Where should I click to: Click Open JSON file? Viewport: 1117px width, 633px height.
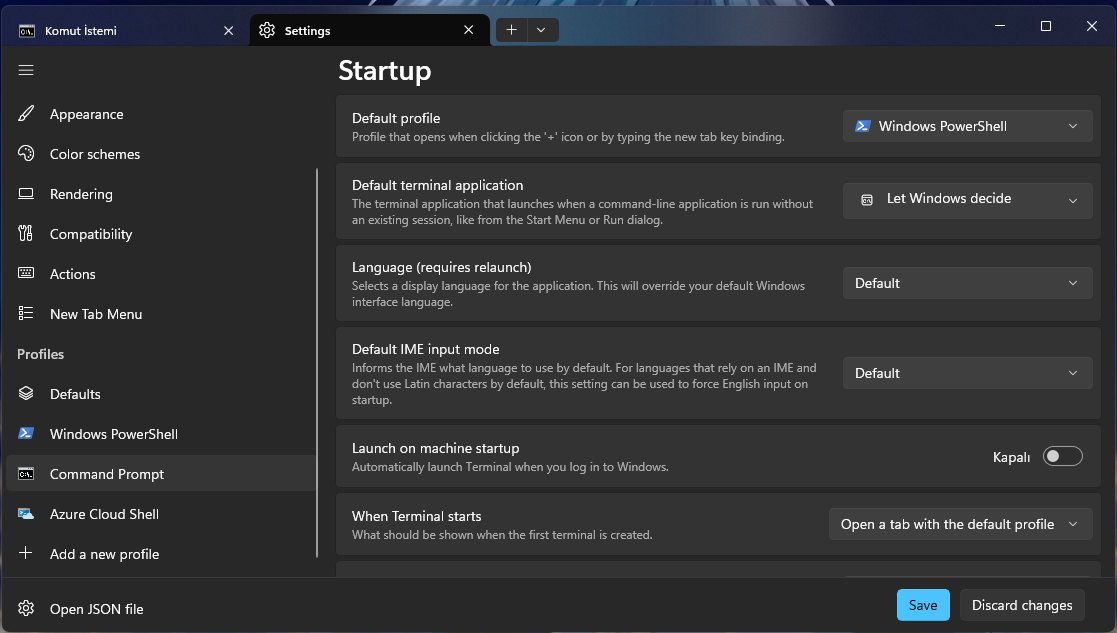(160, 608)
